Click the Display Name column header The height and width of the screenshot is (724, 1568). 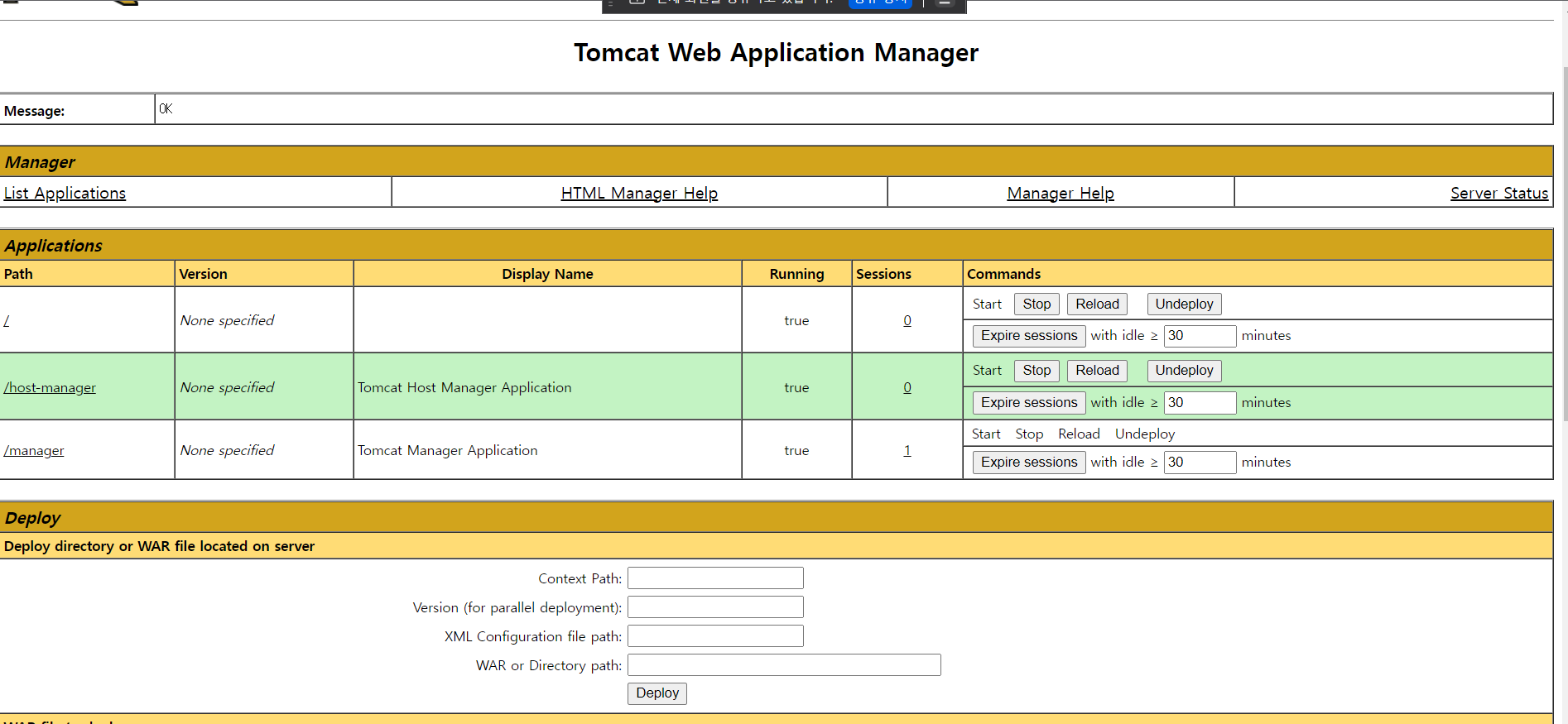tap(547, 274)
